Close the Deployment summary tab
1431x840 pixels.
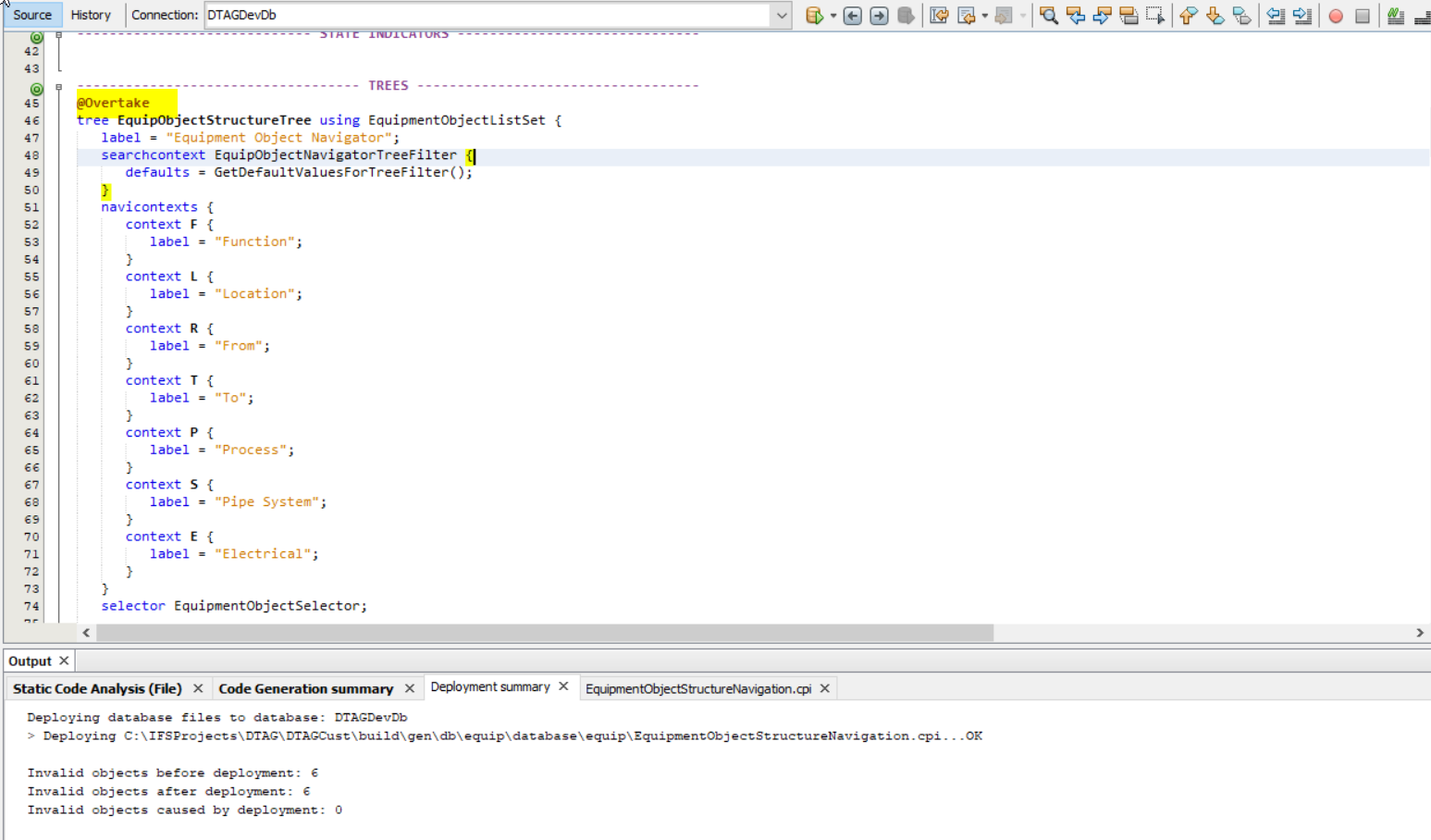[564, 686]
